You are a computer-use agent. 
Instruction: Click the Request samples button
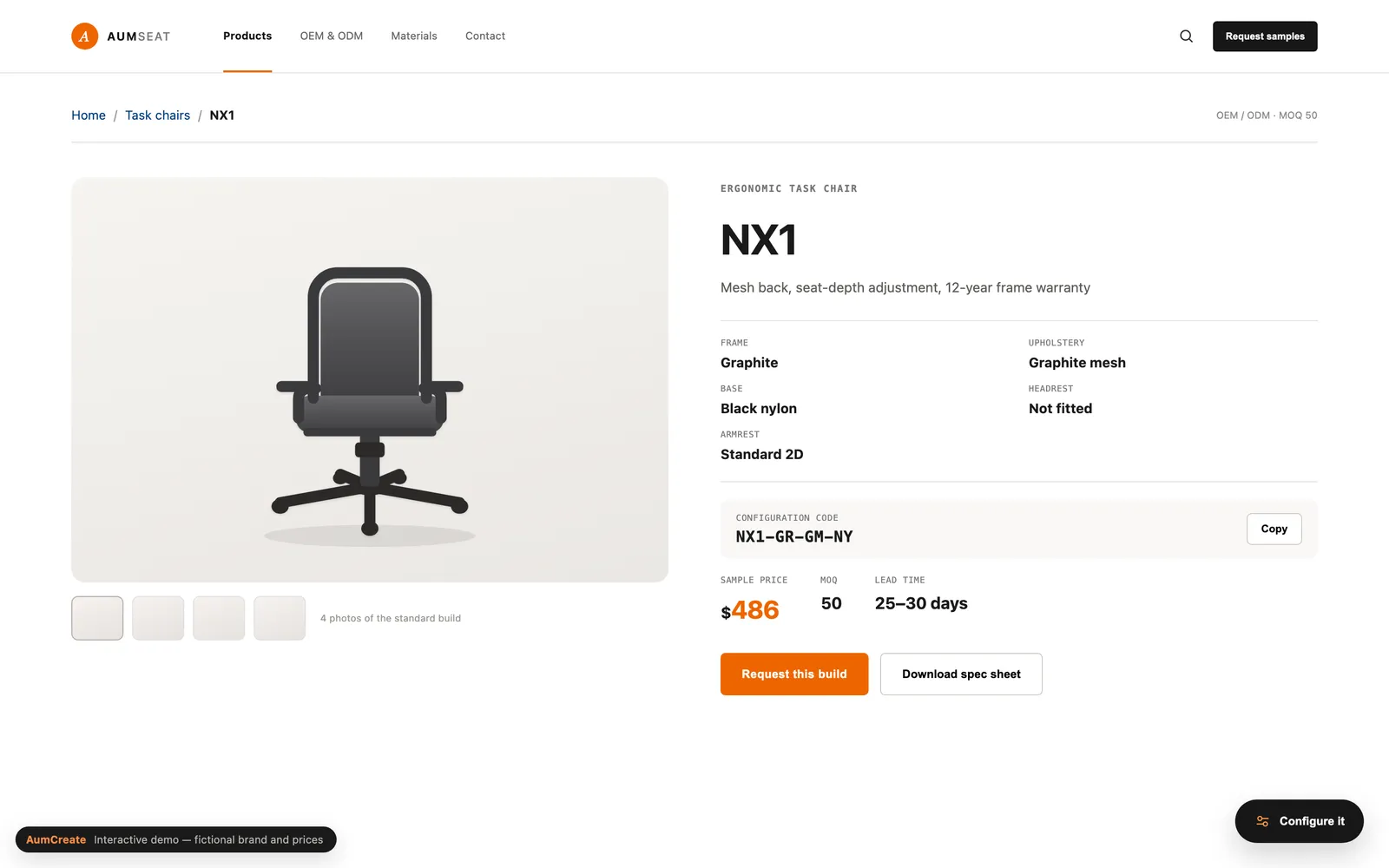(x=1265, y=36)
